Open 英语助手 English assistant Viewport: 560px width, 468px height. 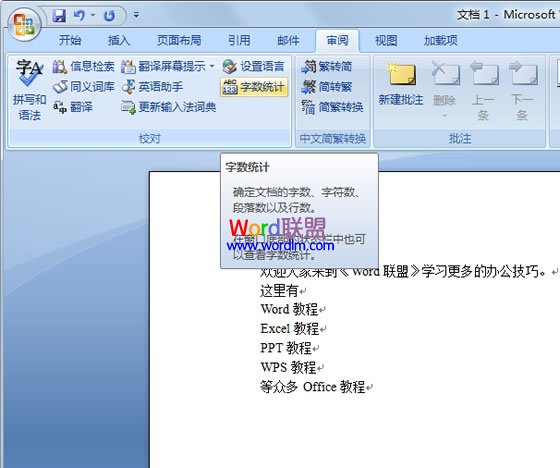pos(152,87)
